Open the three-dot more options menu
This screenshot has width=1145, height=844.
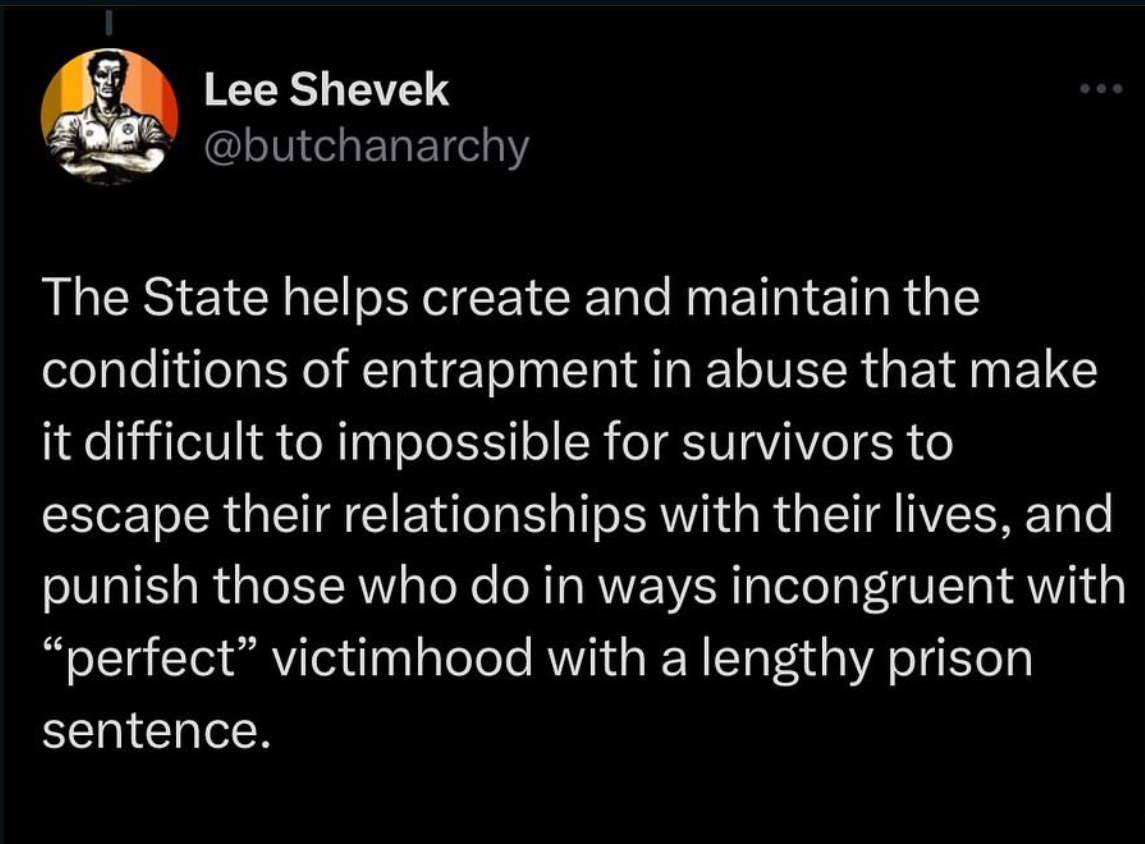coord(1103,88)
